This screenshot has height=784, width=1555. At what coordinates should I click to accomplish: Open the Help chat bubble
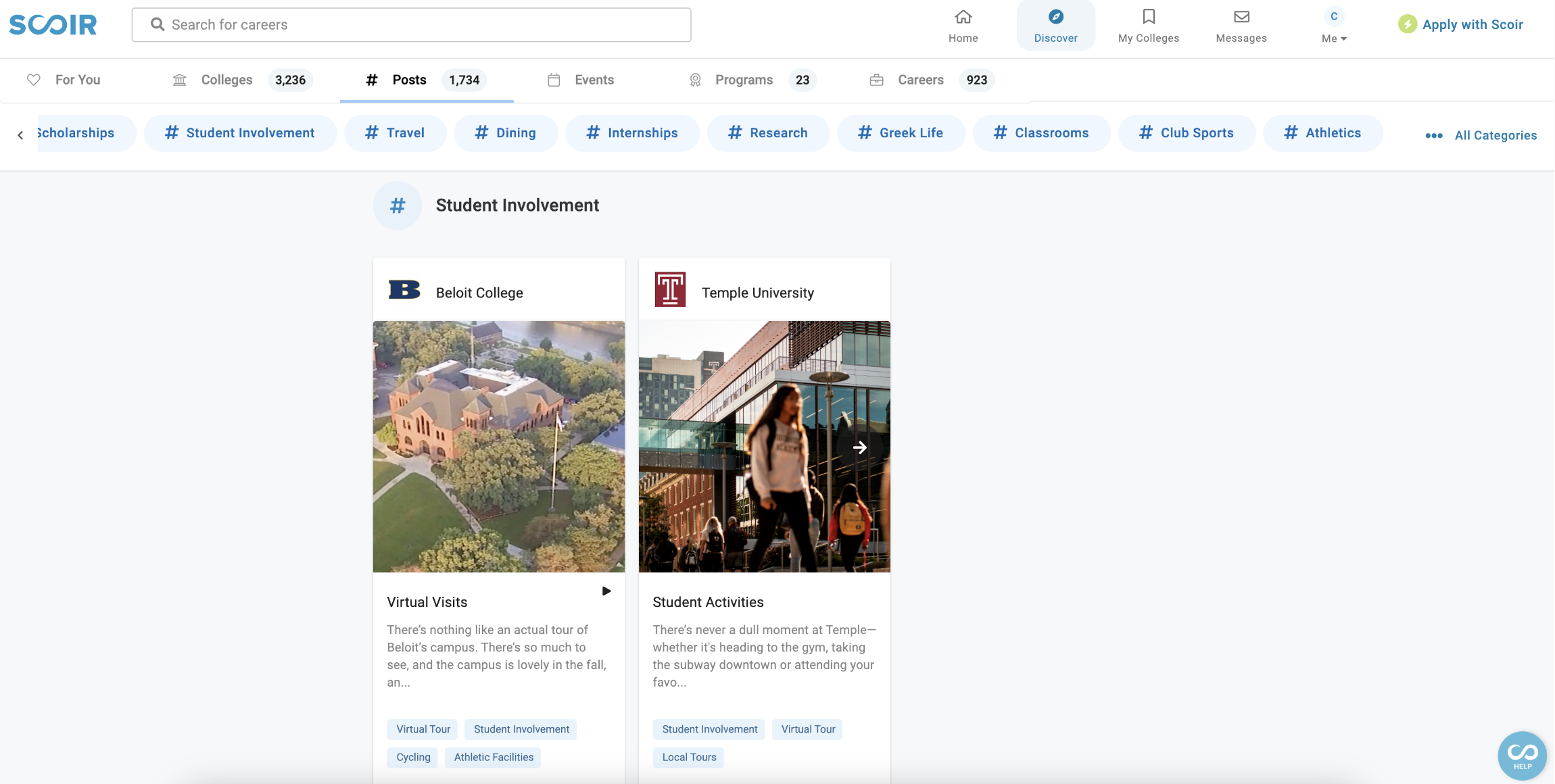[1522, 756]
